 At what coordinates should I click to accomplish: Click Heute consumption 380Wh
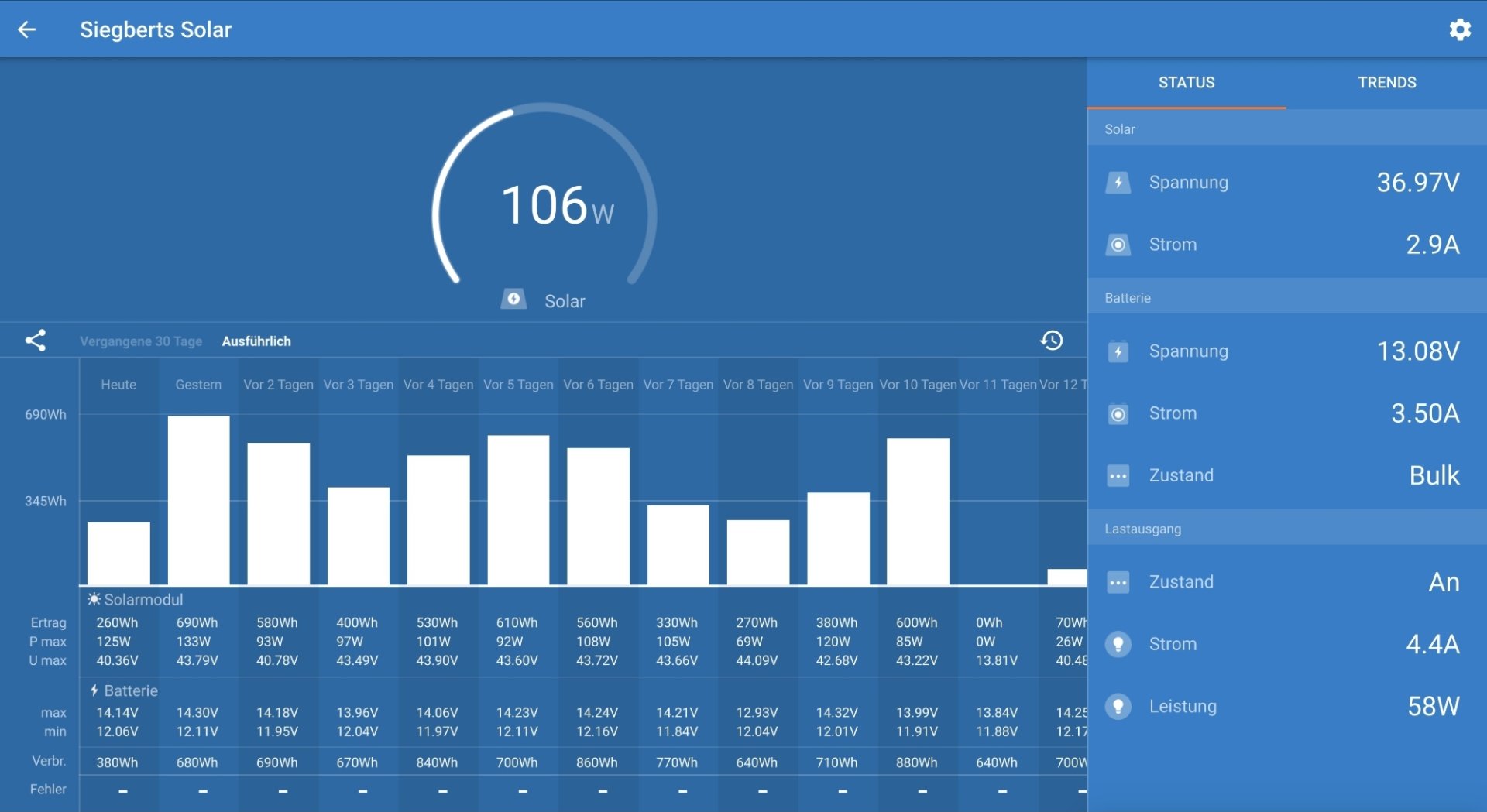tap(117, 762)
